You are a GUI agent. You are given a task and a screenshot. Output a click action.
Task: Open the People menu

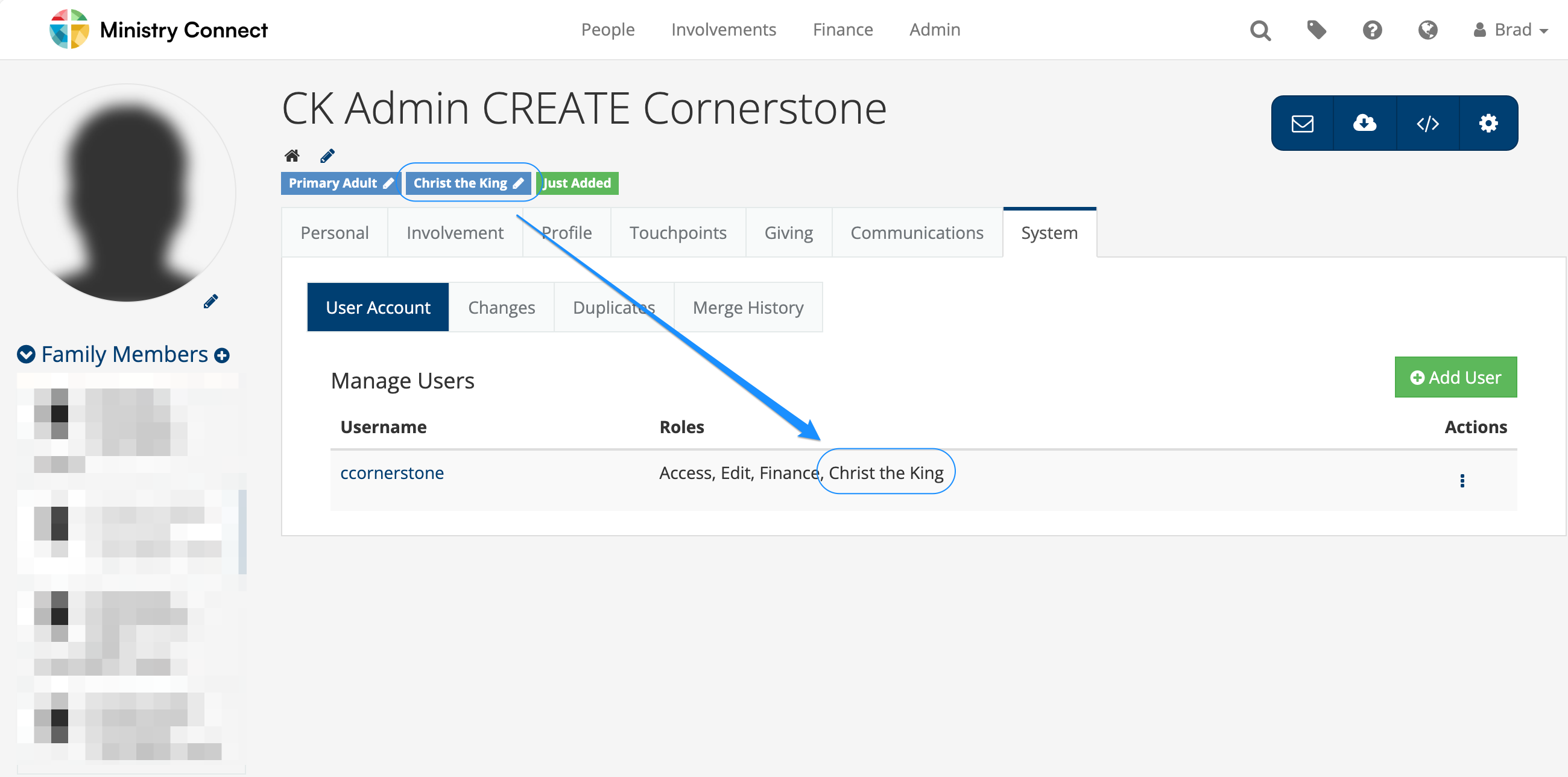(607, 30)
